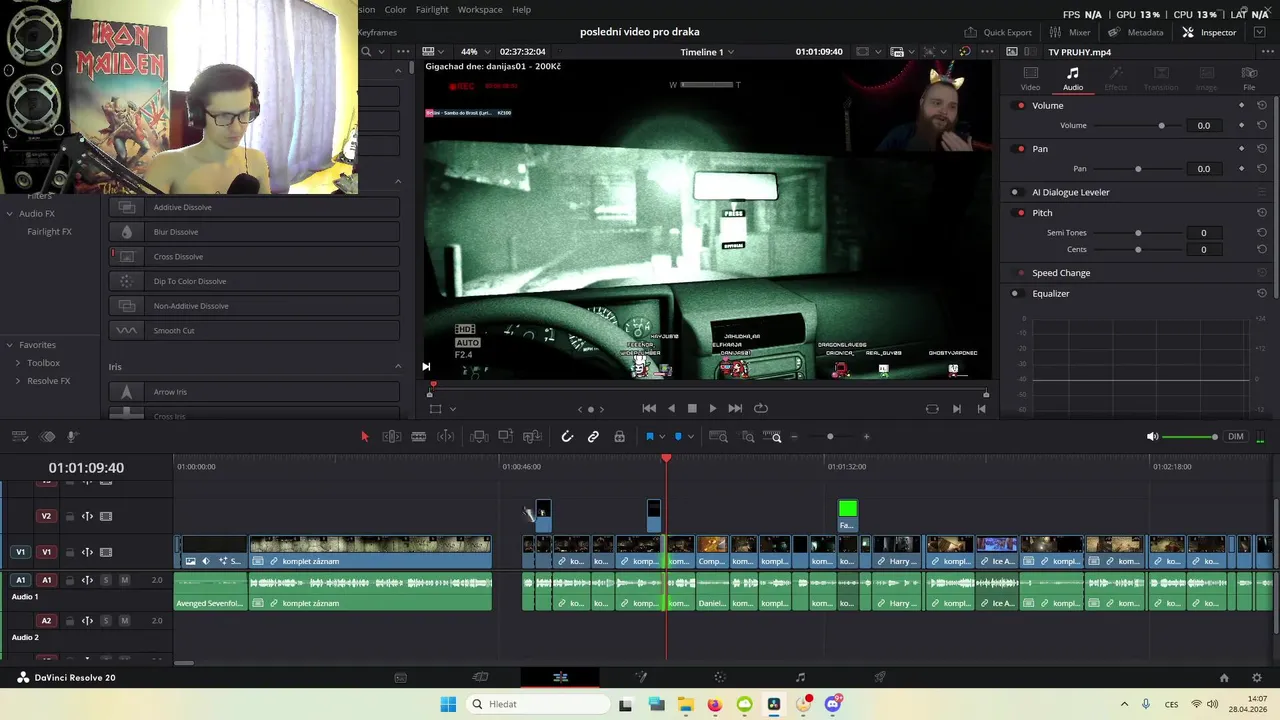The image size is (1280, 720).
Task: Open the Fairlight page music note icon
Action: coord(800,677)
